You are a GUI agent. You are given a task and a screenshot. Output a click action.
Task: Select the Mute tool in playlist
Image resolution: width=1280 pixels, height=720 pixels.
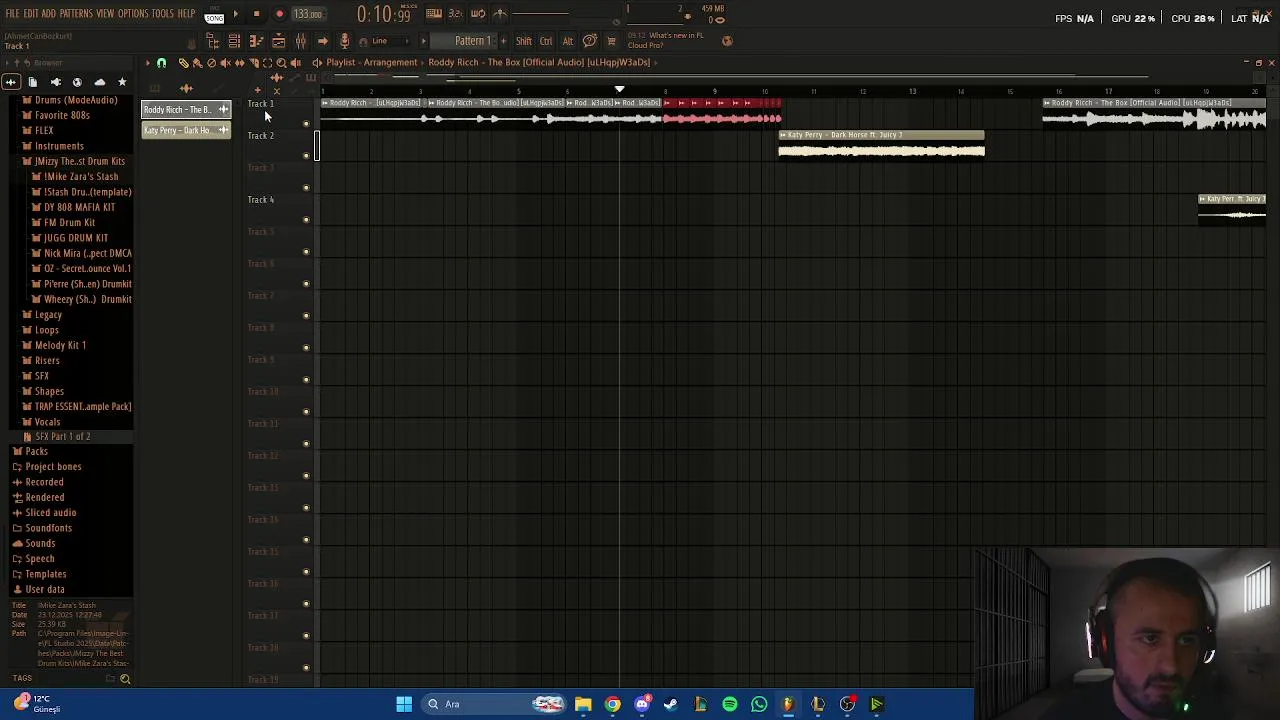tap(225, 62)
